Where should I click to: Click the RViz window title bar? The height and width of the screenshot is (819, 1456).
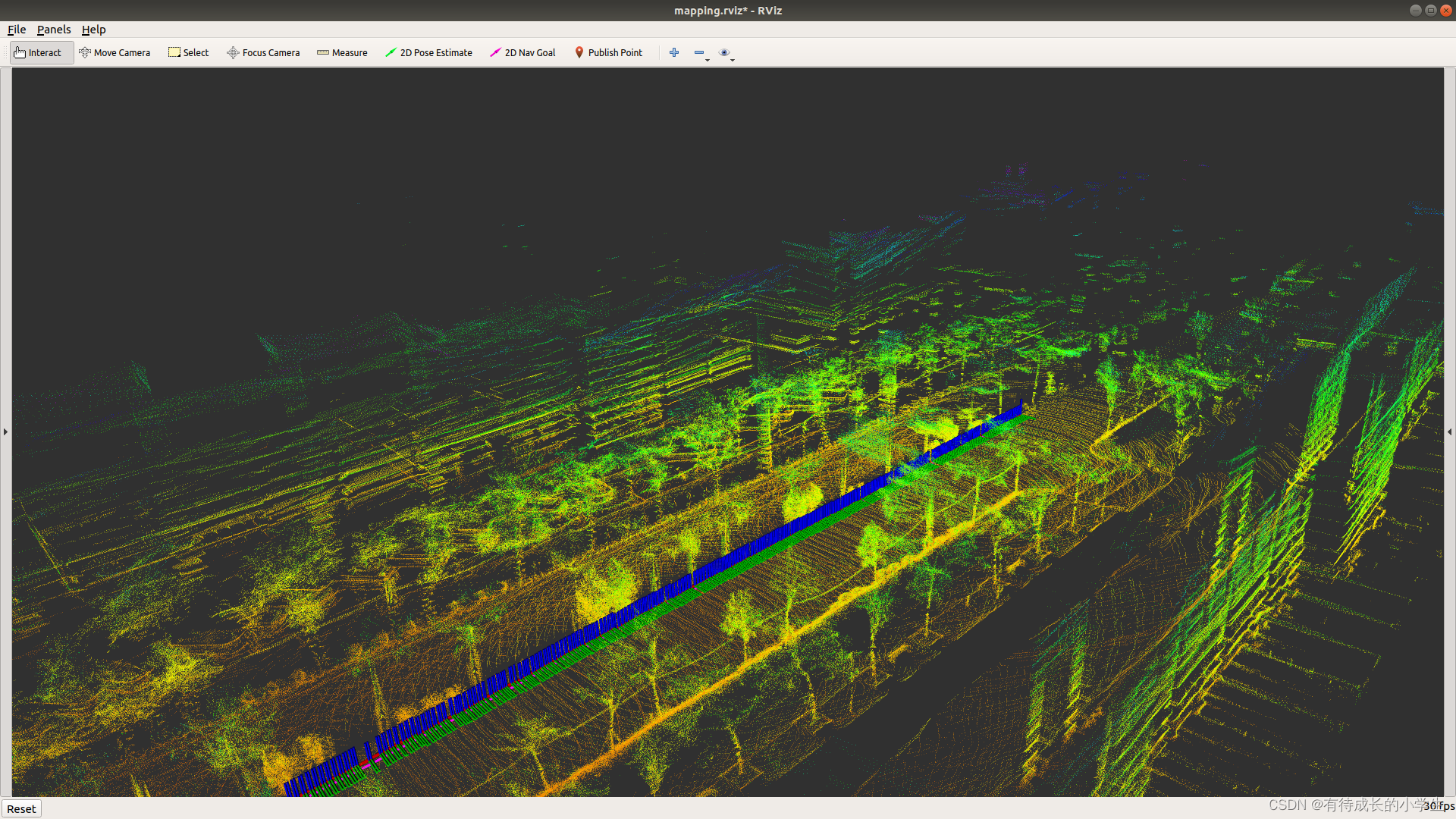pos(727,10)
